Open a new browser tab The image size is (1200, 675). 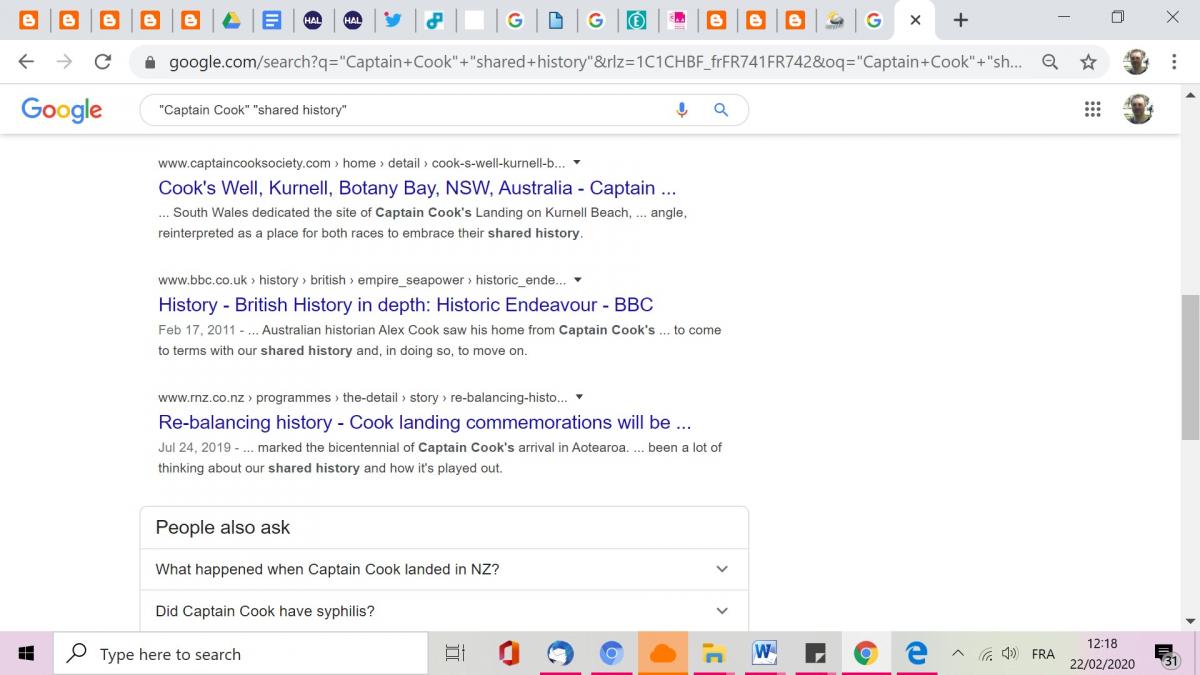[960, 20]
